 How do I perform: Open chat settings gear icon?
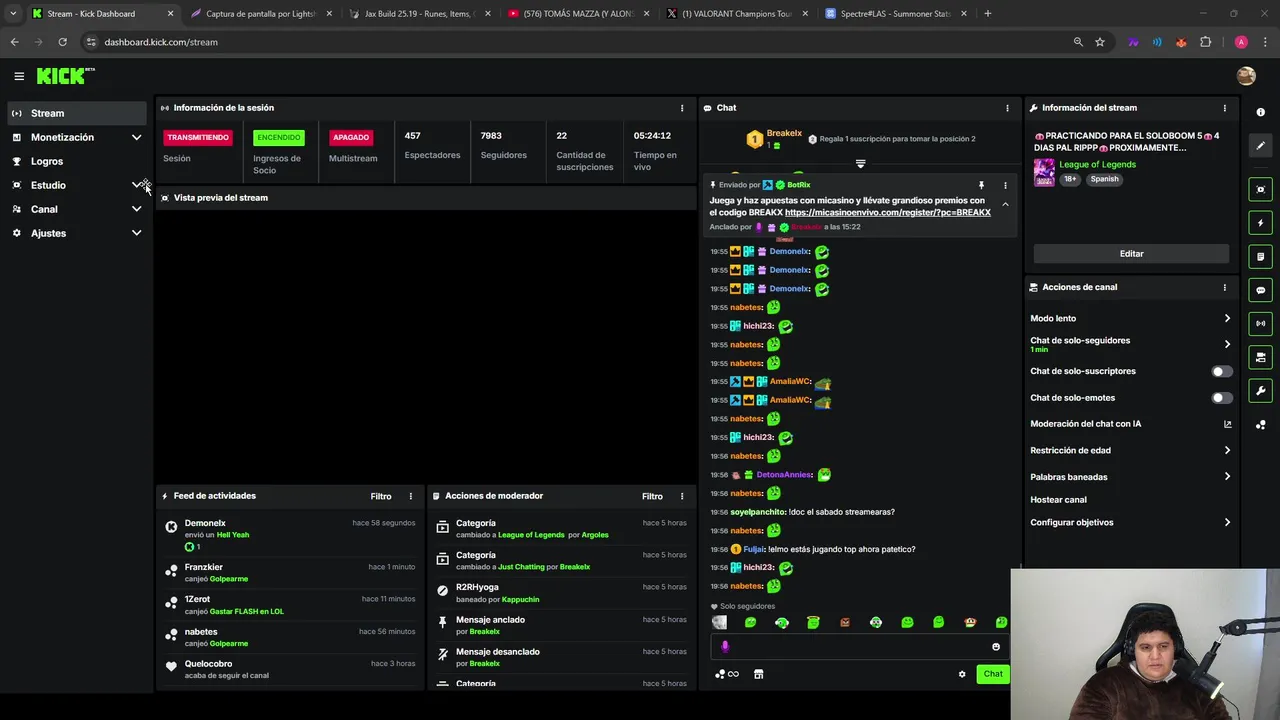[x=962, y=674]
